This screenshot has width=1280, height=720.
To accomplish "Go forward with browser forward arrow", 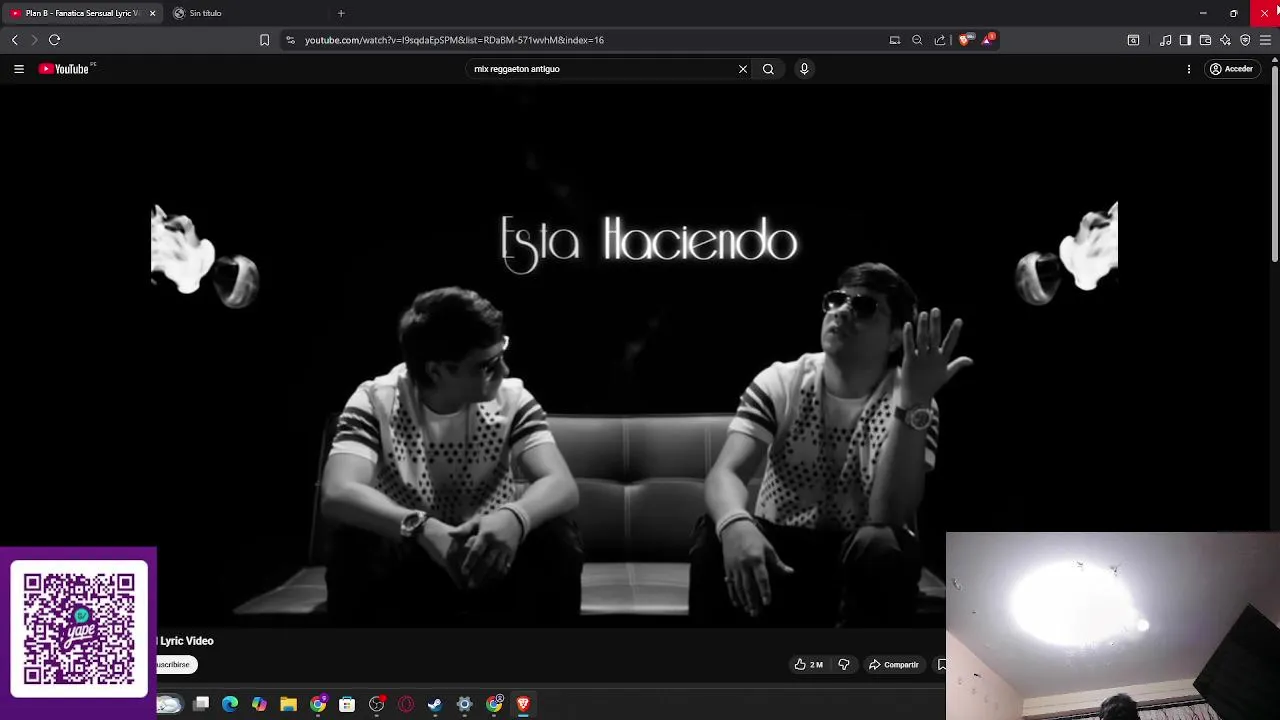I will click(34, 40).
